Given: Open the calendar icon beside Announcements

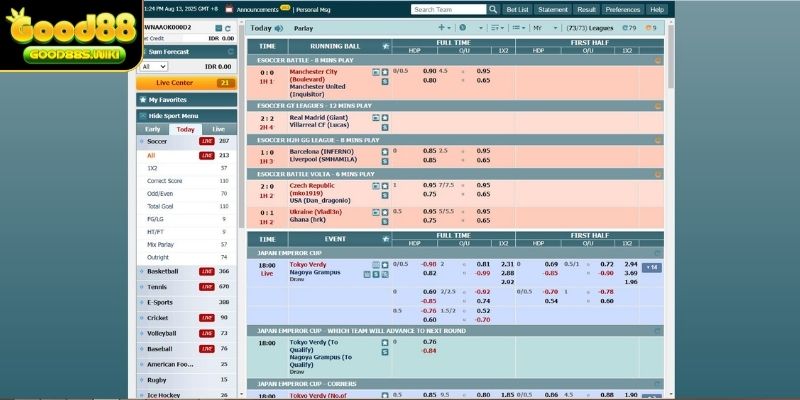Looking at the screenshot, I should pyautogui.click(x=230, y=9).
